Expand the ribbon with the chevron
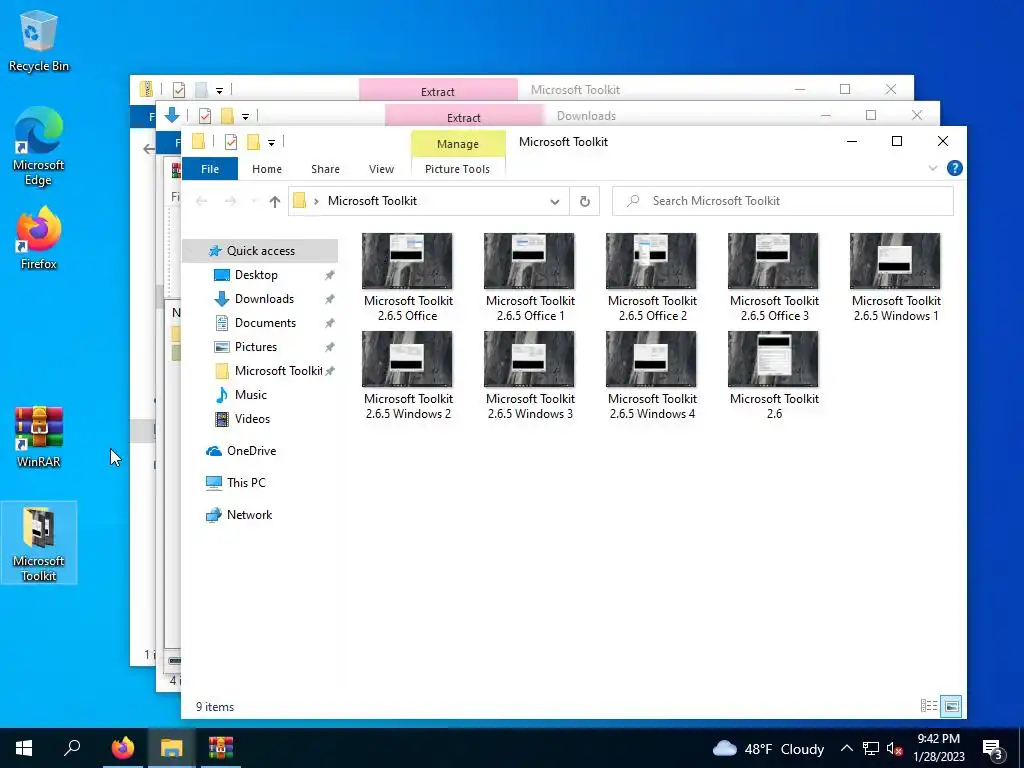Screen dimensions: 1024x768 click(933, 168)
